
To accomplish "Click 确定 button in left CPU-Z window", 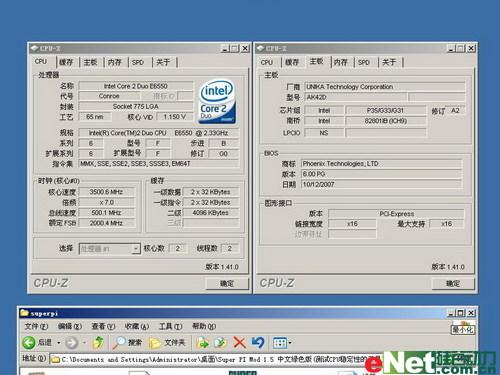I will [x=227, y=283].
